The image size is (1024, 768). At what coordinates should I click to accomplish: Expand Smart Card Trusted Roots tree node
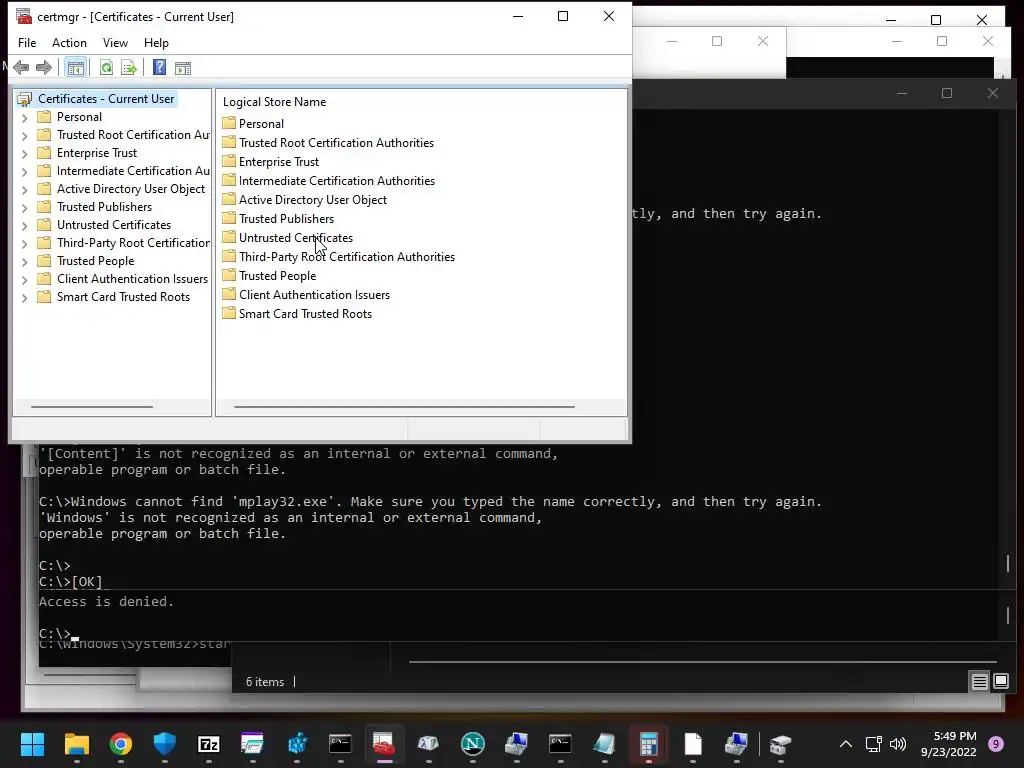(24, 297)
